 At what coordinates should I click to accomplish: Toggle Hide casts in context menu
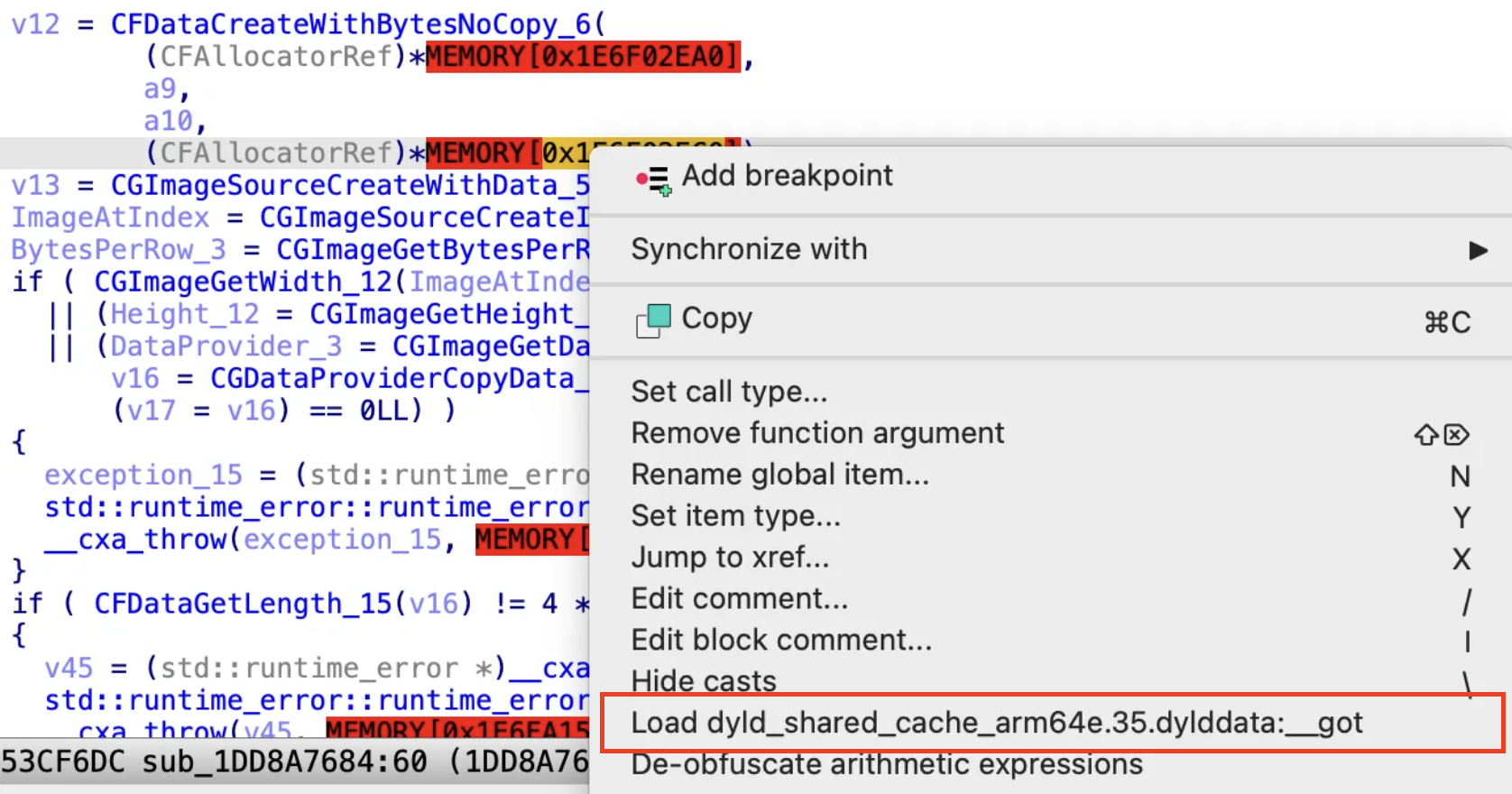pyautogui.click(x=704, y=681)
